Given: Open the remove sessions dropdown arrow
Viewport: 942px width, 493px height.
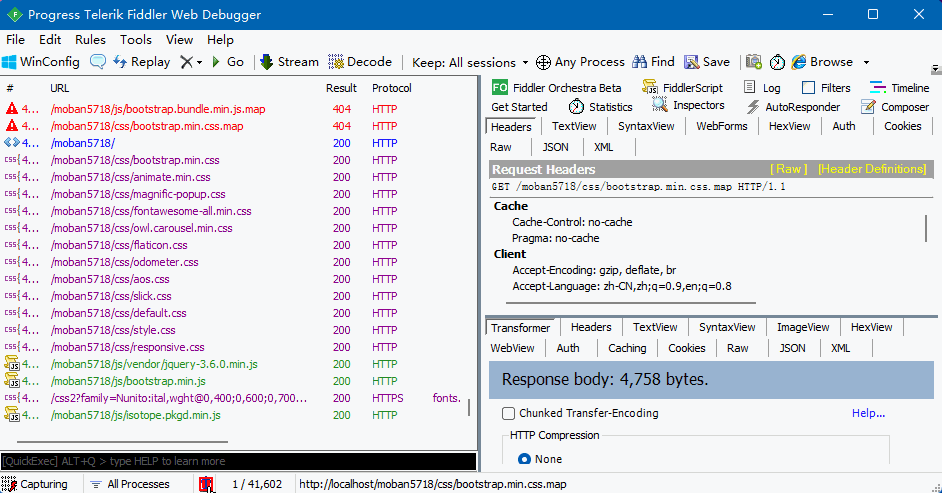Looking at the screenshot, I should [199, 62].
